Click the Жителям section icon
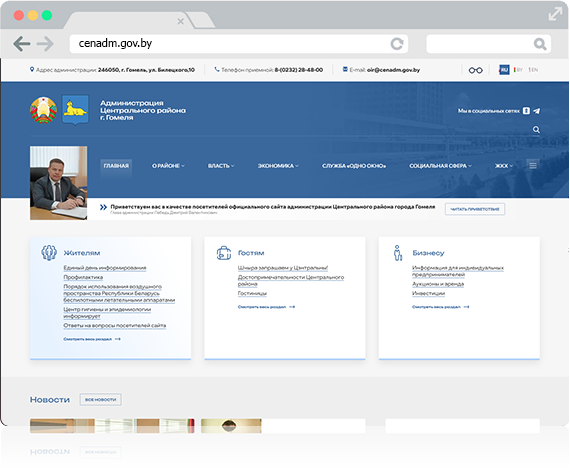The image size is (570, 470). 49,253
